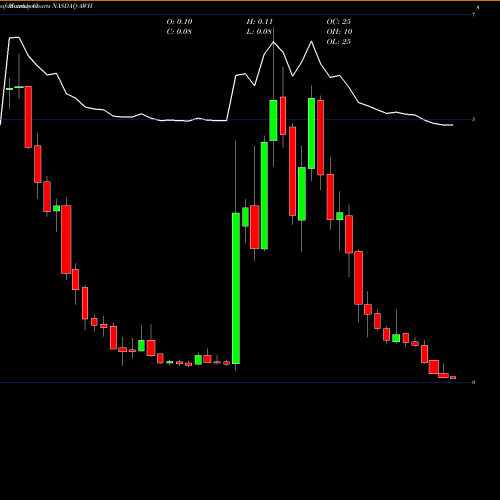Click the 'OL: 25' statistic text
The height and width of the screenshot is (500, 500).
pyautogui.click(x=339, y=42)
